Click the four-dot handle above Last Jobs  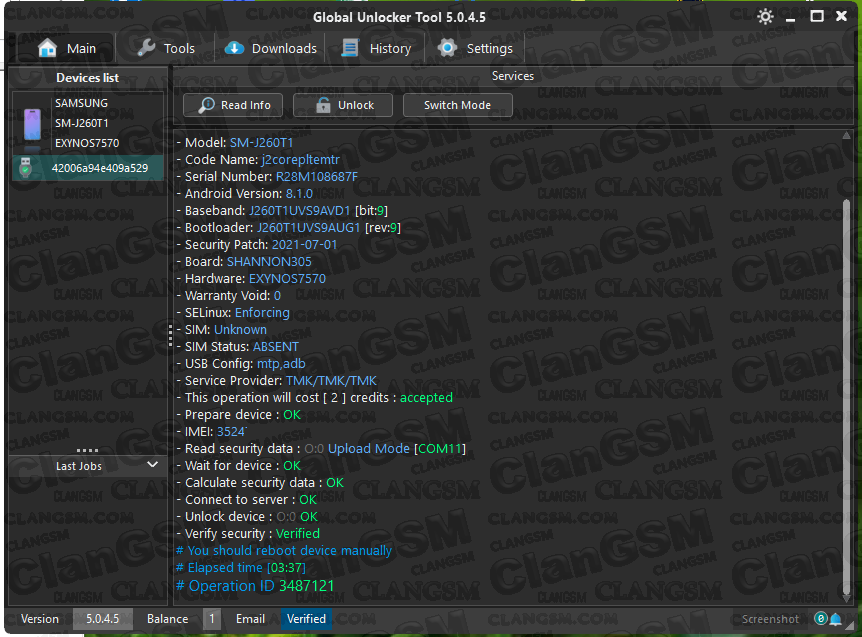87,450
